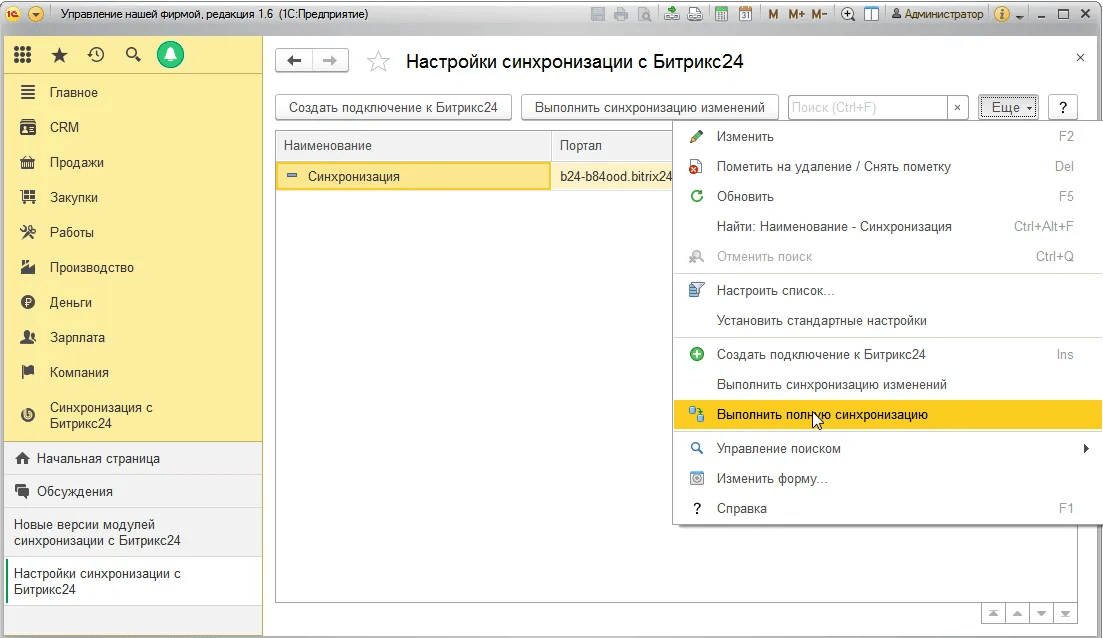Open Favorites star in the tool panel
The image size is (1103, 638).
click(60, 55)
